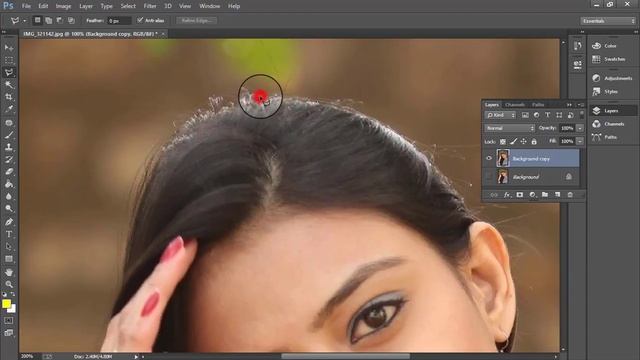Open the Select menu
Viewport: 640px width, 360px height.
click(x=128, y=6)
